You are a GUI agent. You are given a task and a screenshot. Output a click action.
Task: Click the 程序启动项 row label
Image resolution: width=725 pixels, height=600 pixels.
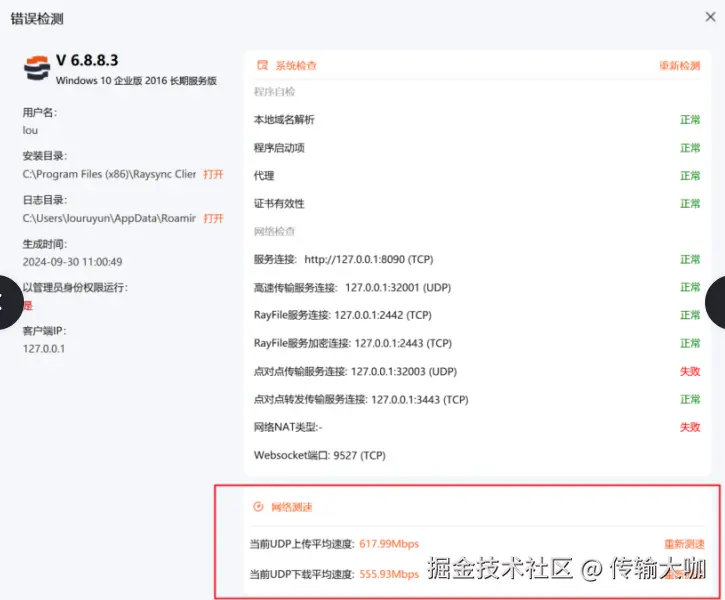[279, 148]
